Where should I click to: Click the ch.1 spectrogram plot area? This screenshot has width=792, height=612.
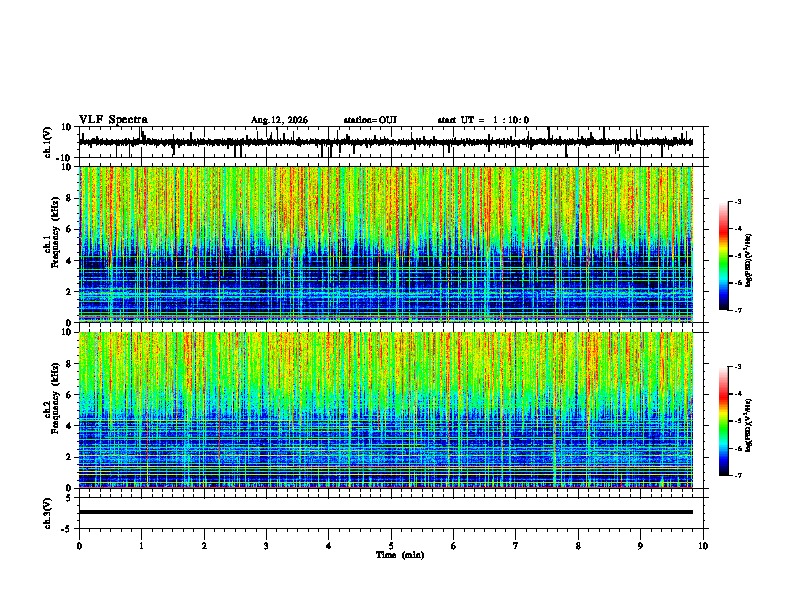pyautogui.click(x=386, y=244)
